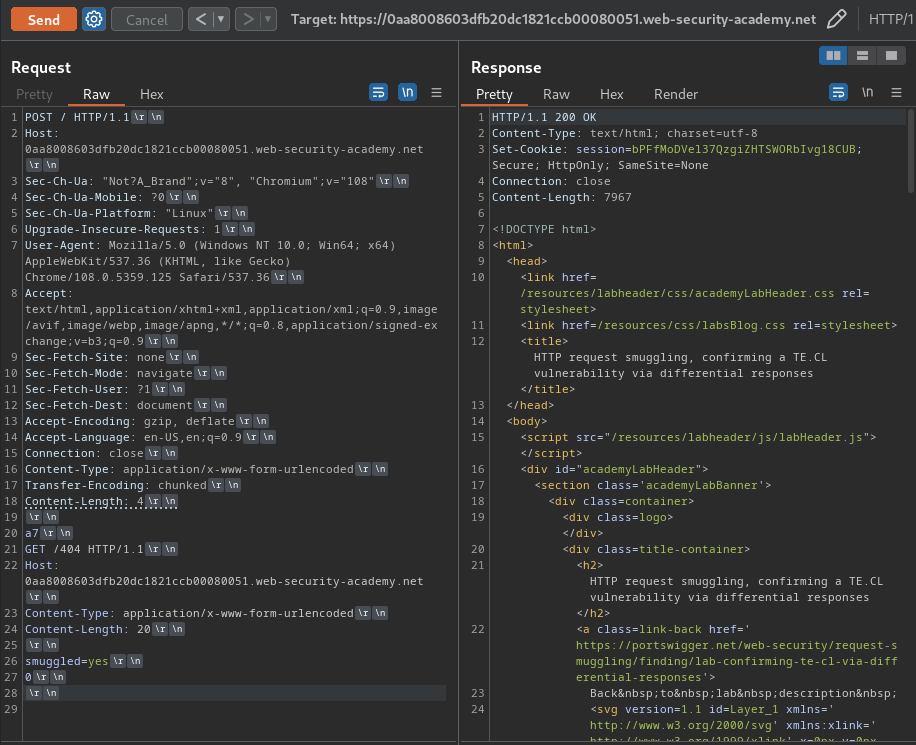Open history dropdown next to back arrow

click(x=221, y=19)
